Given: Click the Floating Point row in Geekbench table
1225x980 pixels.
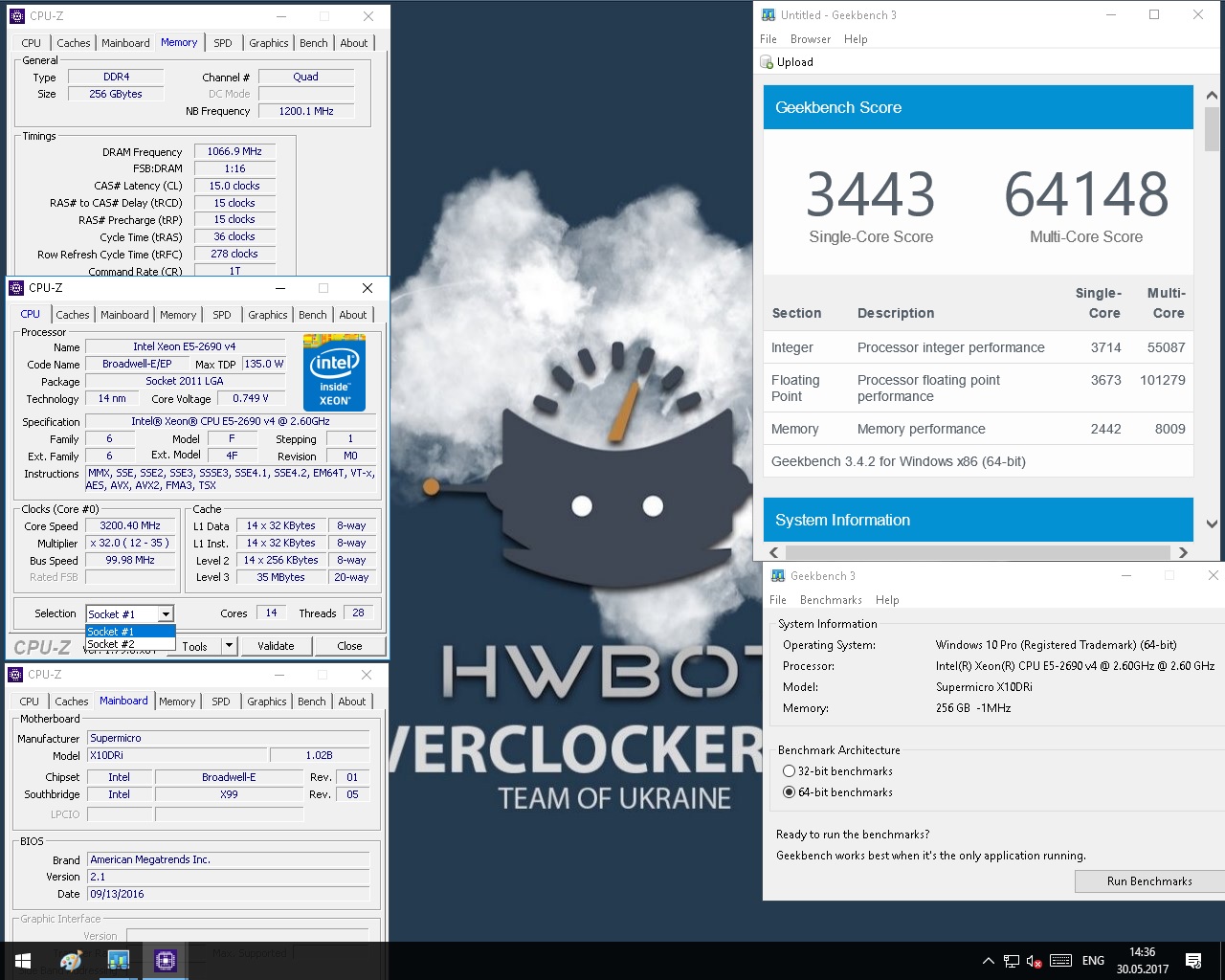Looking at the screenshot, I should coord(978,388).
